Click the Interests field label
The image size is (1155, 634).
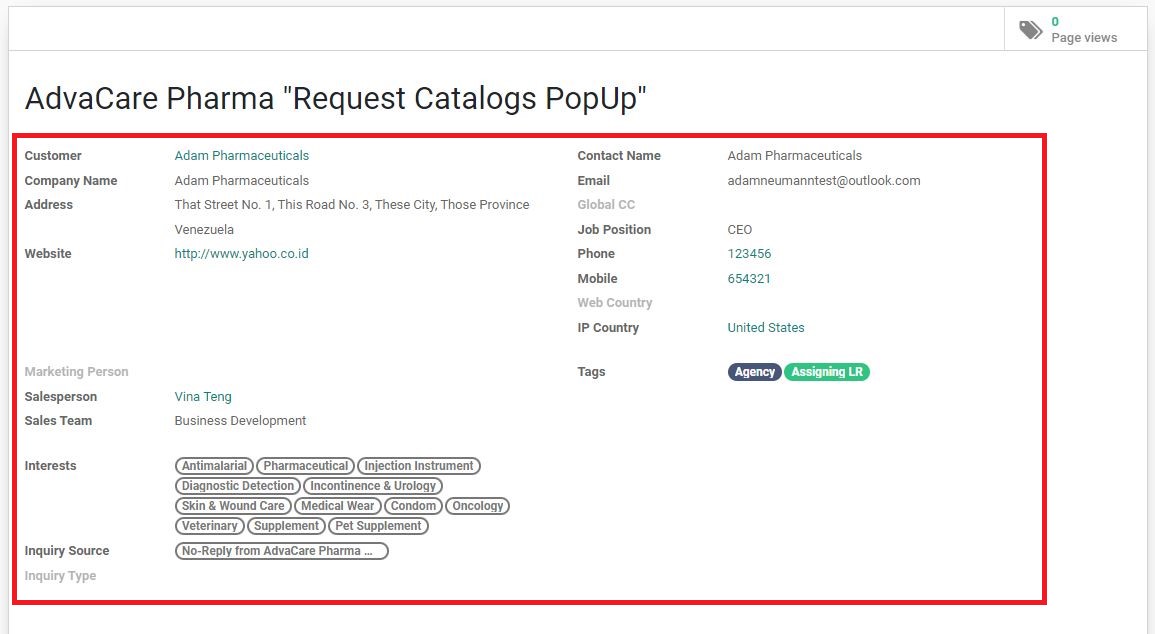pyautogui.click(x=50, y=465)
